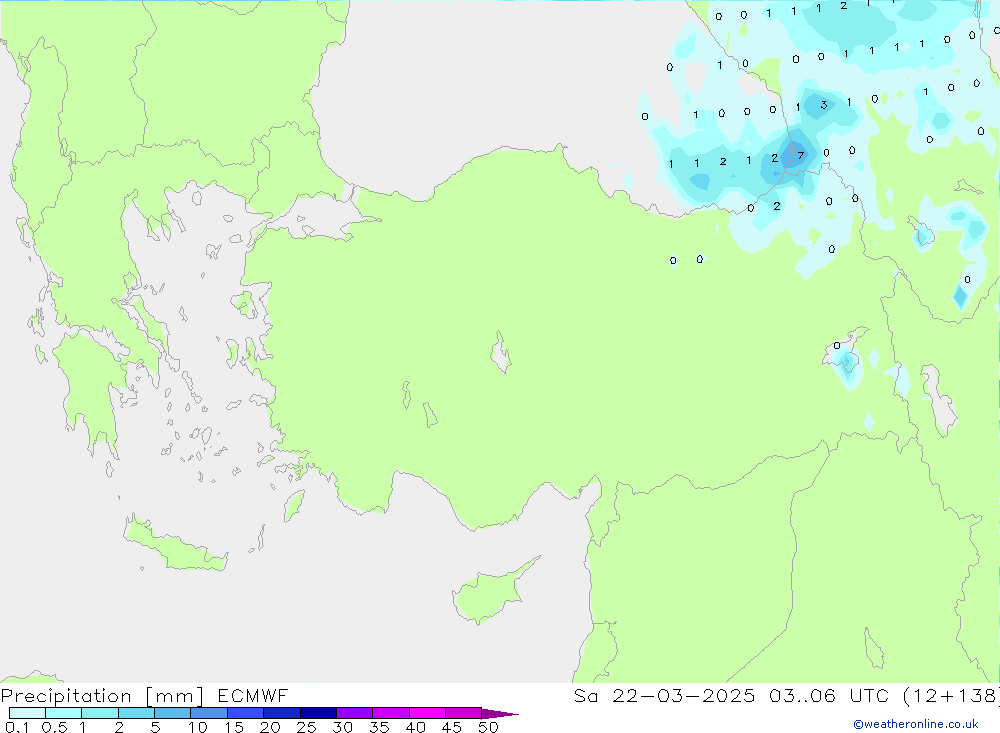Click the purple arrow at the legend end
This screenshot has height=733, width=1000.
tap(500, 714)
